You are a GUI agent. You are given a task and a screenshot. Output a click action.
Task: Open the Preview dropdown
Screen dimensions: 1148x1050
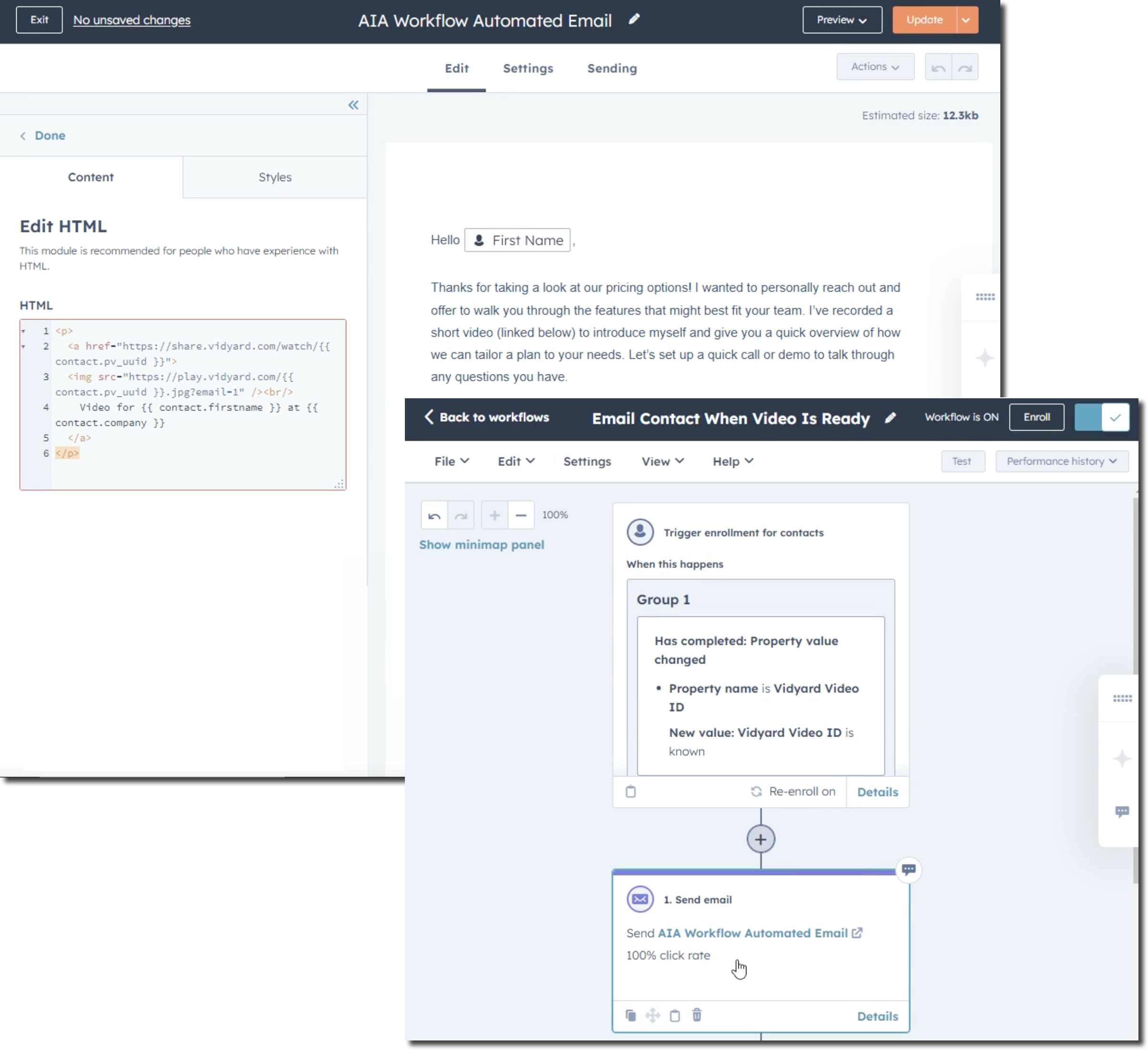pyautogui.click(x=842, y=20)
